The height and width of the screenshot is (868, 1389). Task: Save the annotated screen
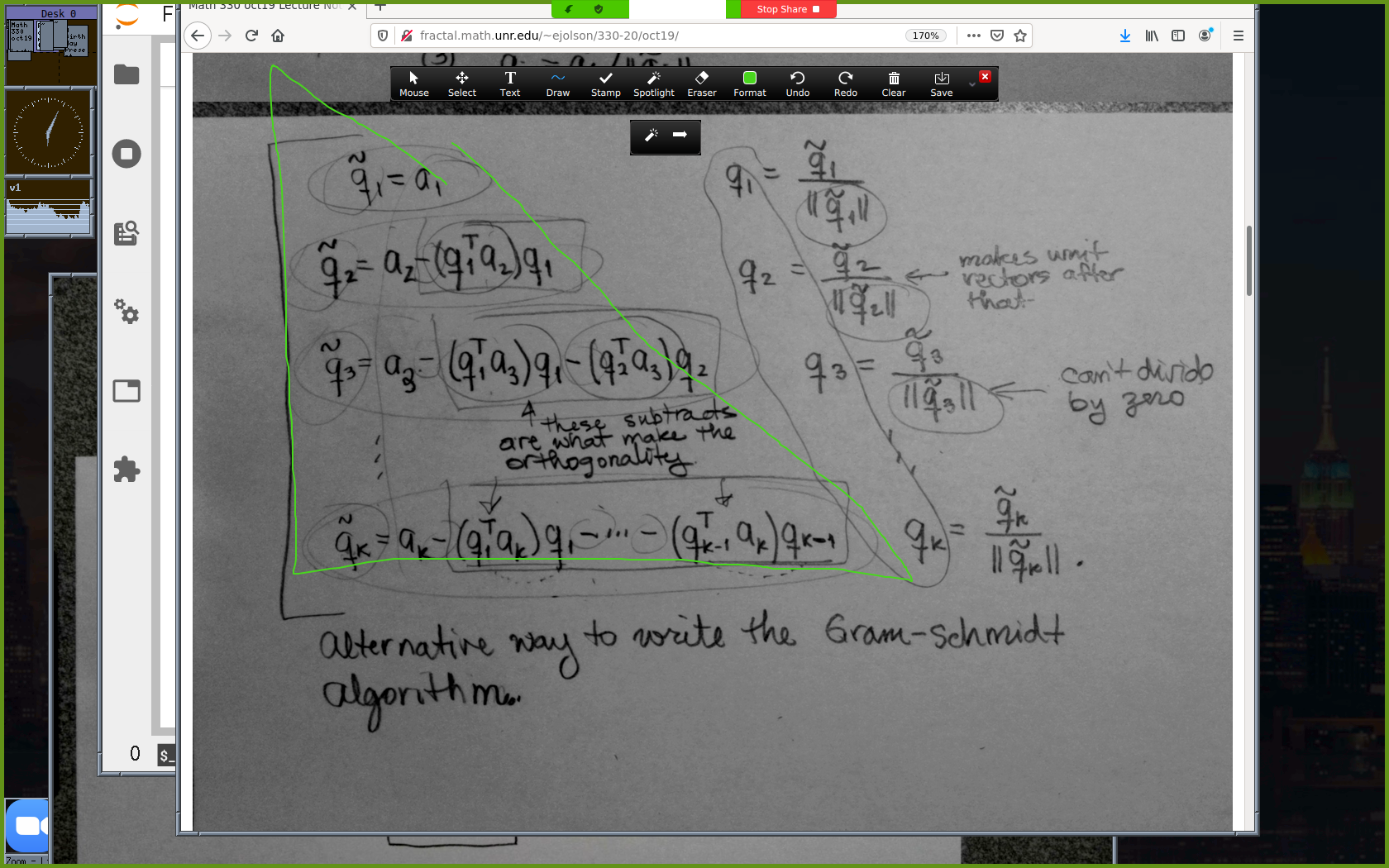pyautogui.click(x=941, y=83)
